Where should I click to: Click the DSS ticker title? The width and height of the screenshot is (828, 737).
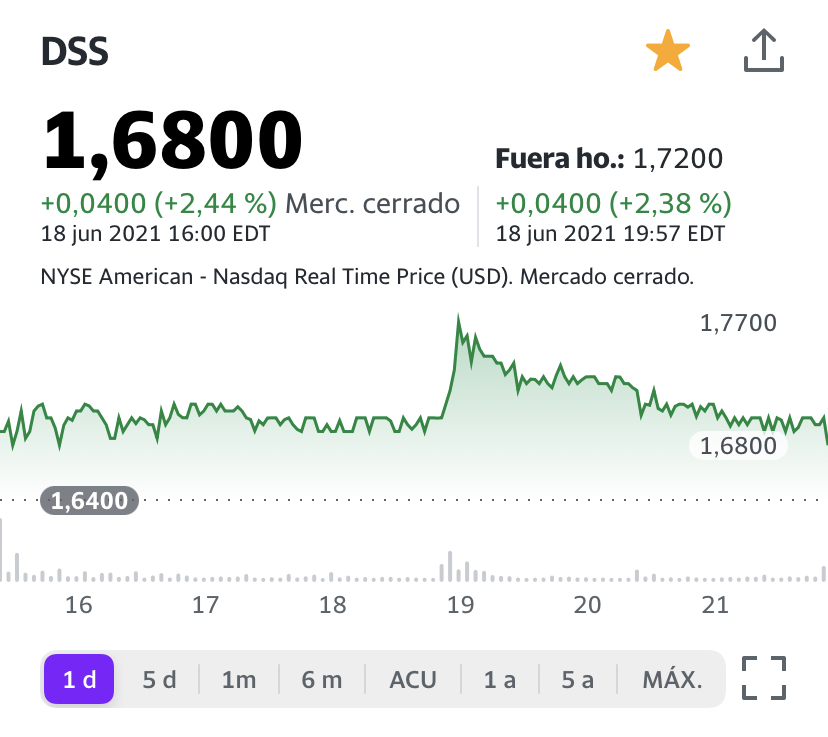tap(74, 51)
